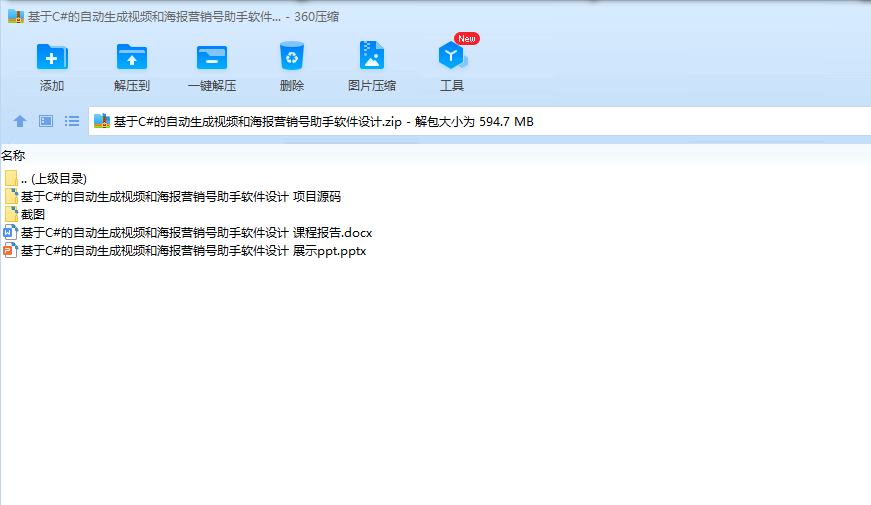Click the folder icon of 截图
The image size is (871, 505).
click(11, 214)
